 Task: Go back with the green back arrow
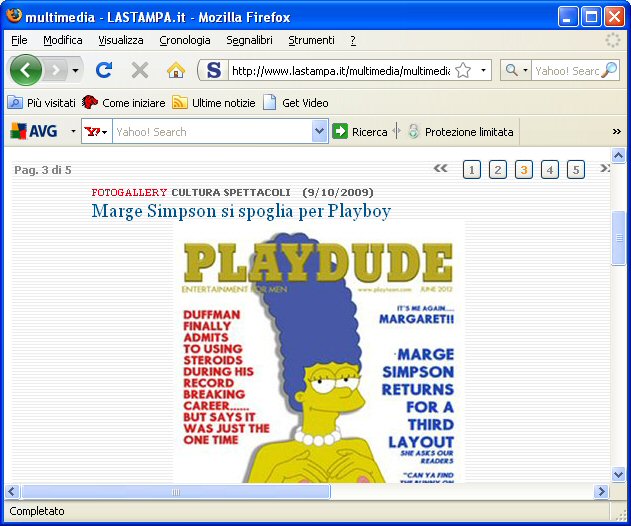click(x=26, y=70)
